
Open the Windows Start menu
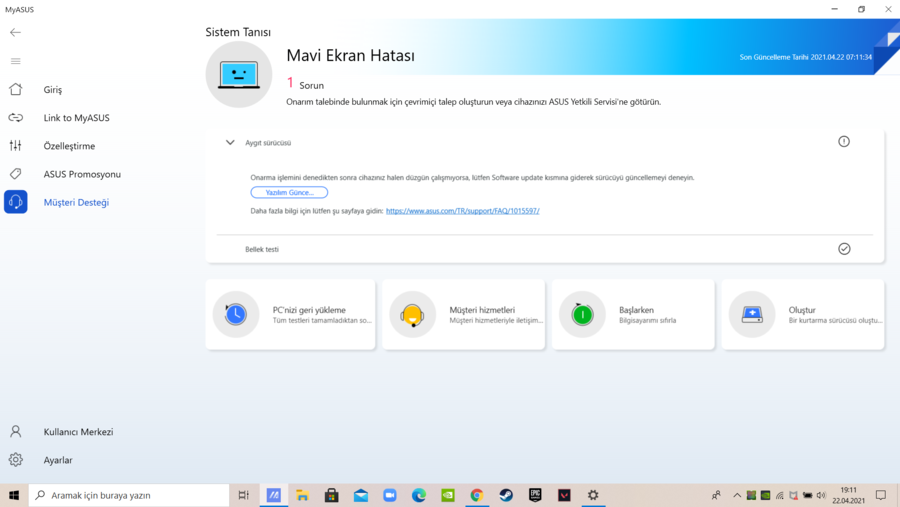[14, 495]
